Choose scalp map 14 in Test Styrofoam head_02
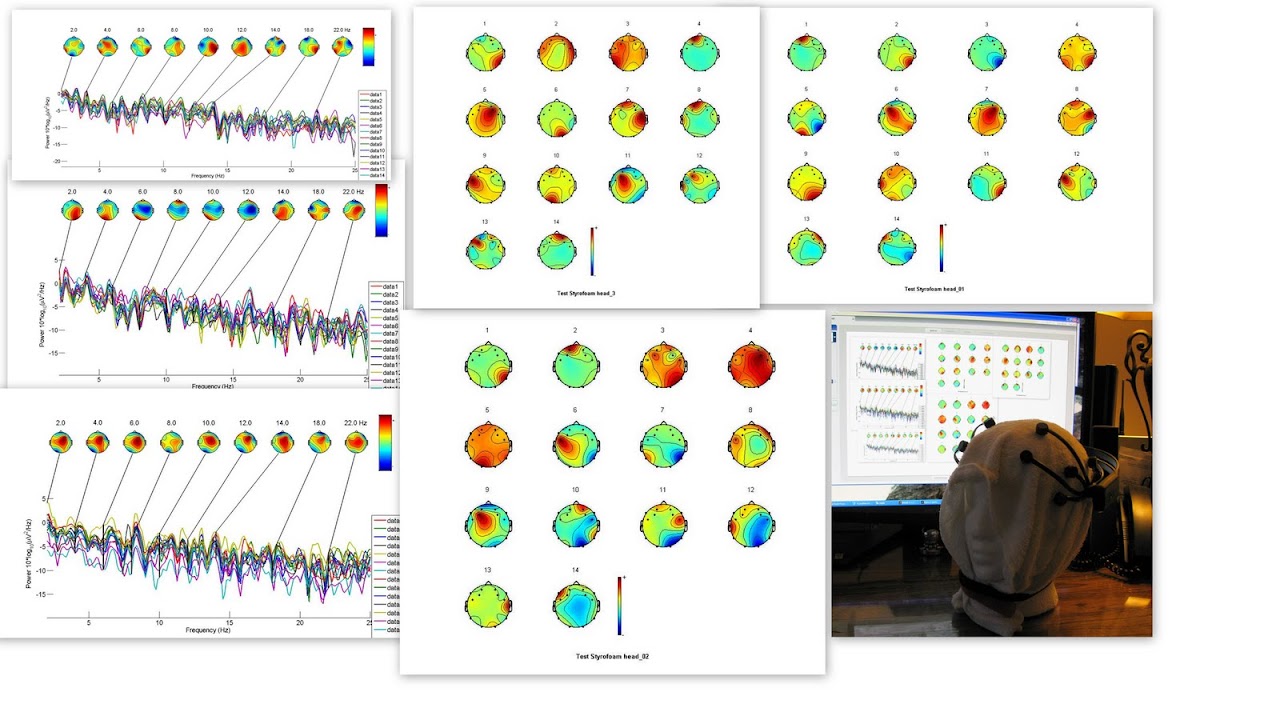 (576, 605)
